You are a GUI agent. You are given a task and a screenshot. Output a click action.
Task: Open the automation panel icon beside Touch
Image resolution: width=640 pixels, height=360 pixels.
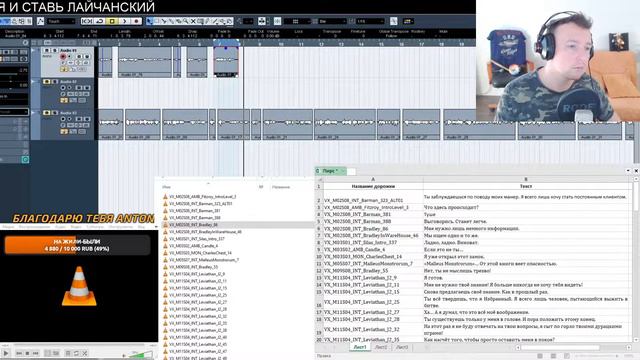(x=40, y=21)
